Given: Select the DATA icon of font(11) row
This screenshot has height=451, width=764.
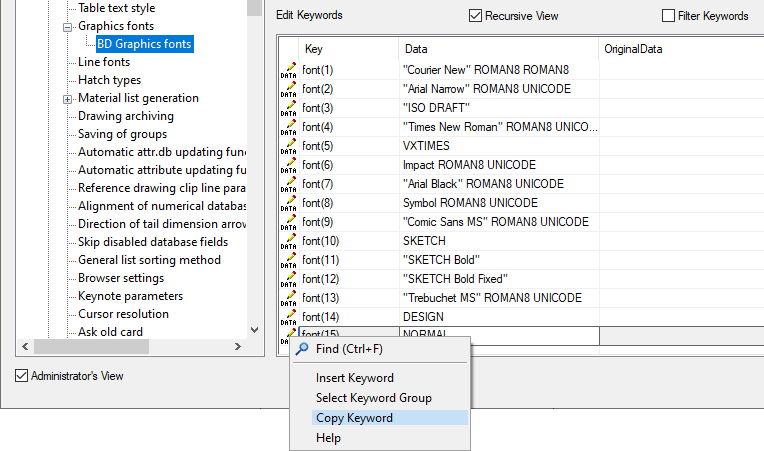Looking at the screenshot, I should click(287, 260).
